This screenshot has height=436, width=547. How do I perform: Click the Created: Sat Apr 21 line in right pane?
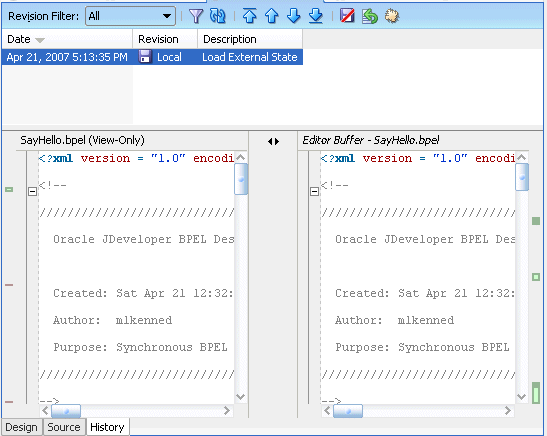[x=425, y=293]
